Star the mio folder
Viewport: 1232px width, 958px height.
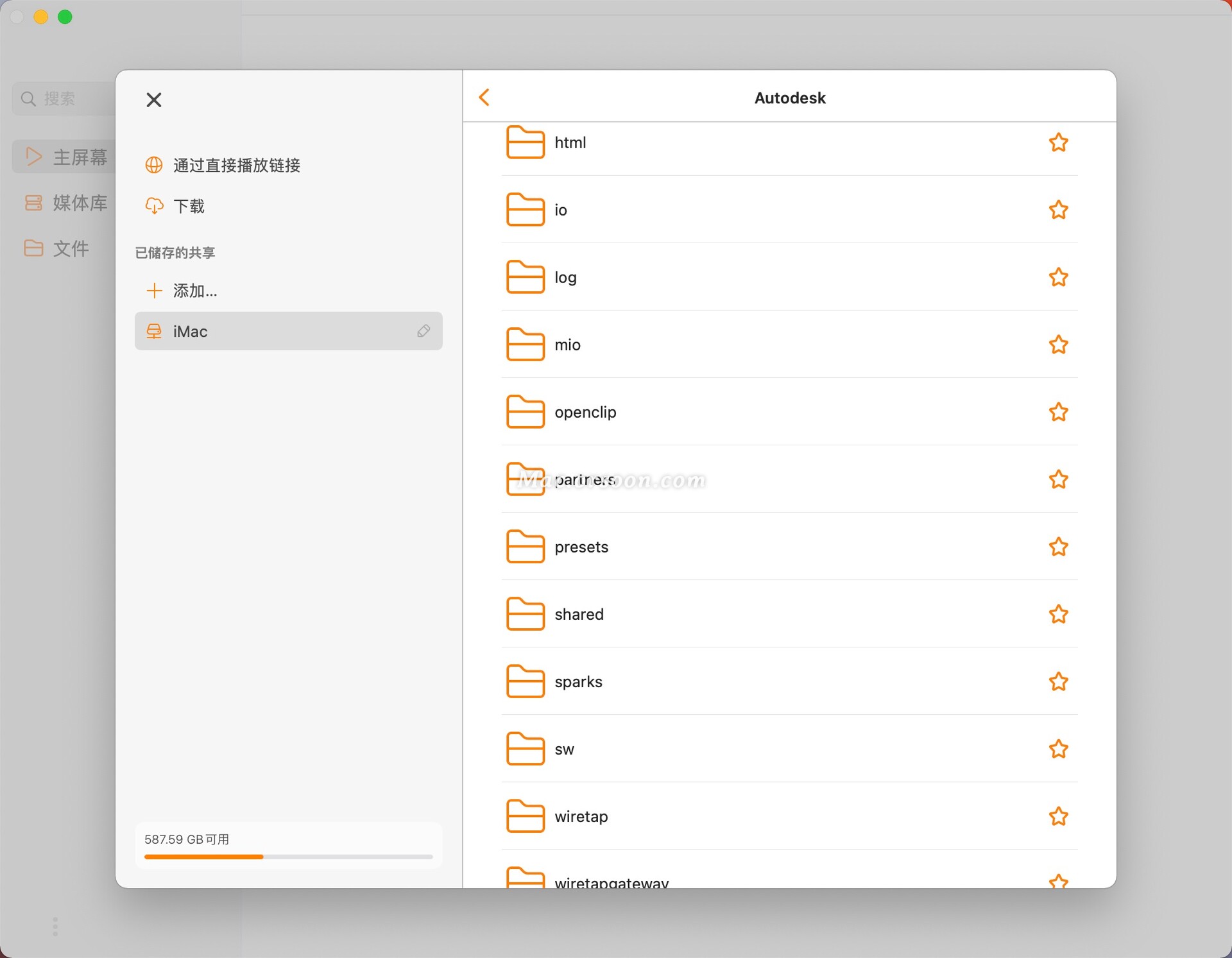click(1059, 345)
